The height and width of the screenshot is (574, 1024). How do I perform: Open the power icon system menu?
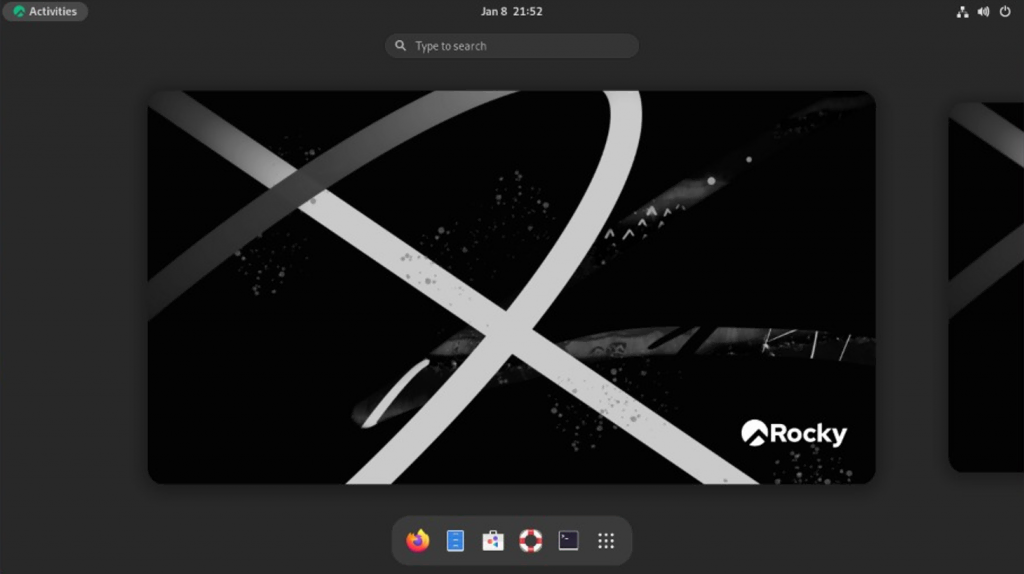click(x=1005, y=12)
